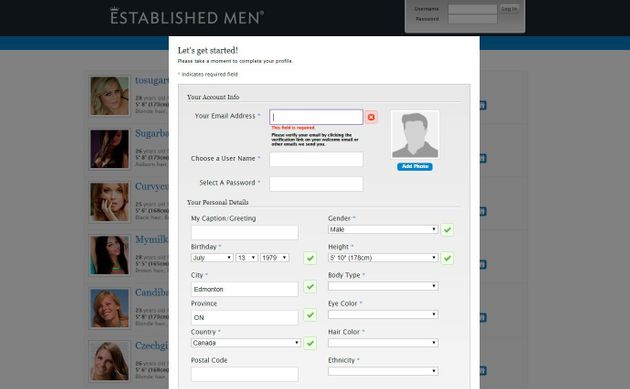Open the Country dropdown showing Canada

tap(246, 343)
